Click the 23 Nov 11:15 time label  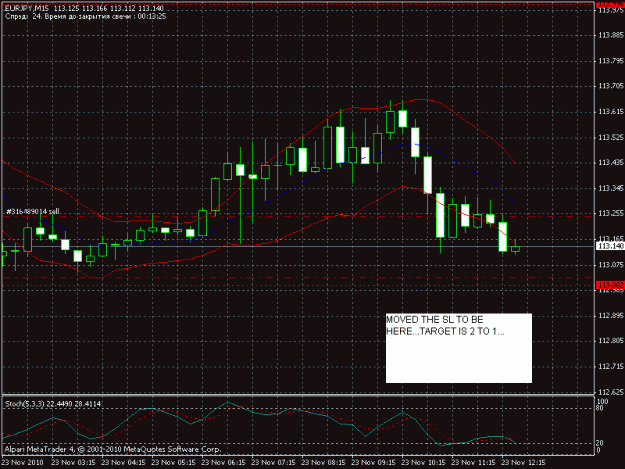pyautogui.click(x=473, y=463)
